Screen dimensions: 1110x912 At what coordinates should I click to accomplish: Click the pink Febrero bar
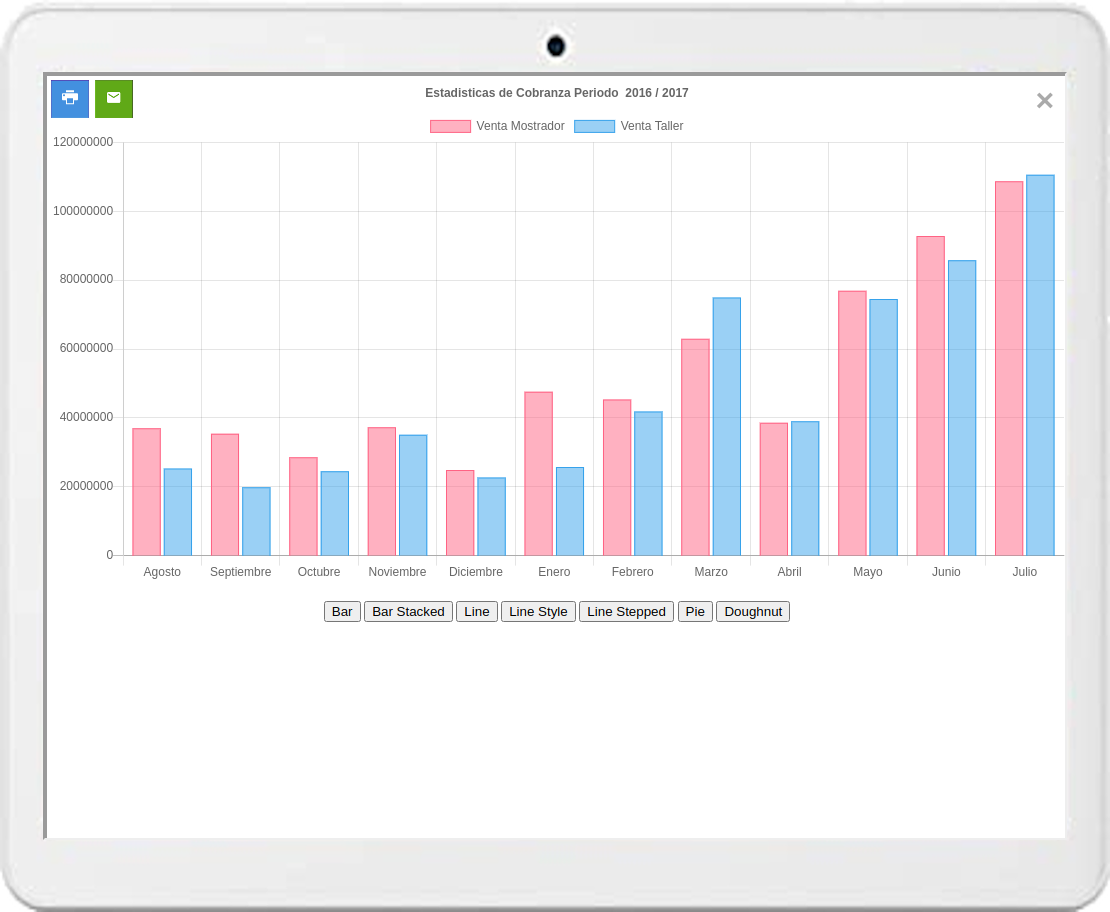(x=617, y=478)
